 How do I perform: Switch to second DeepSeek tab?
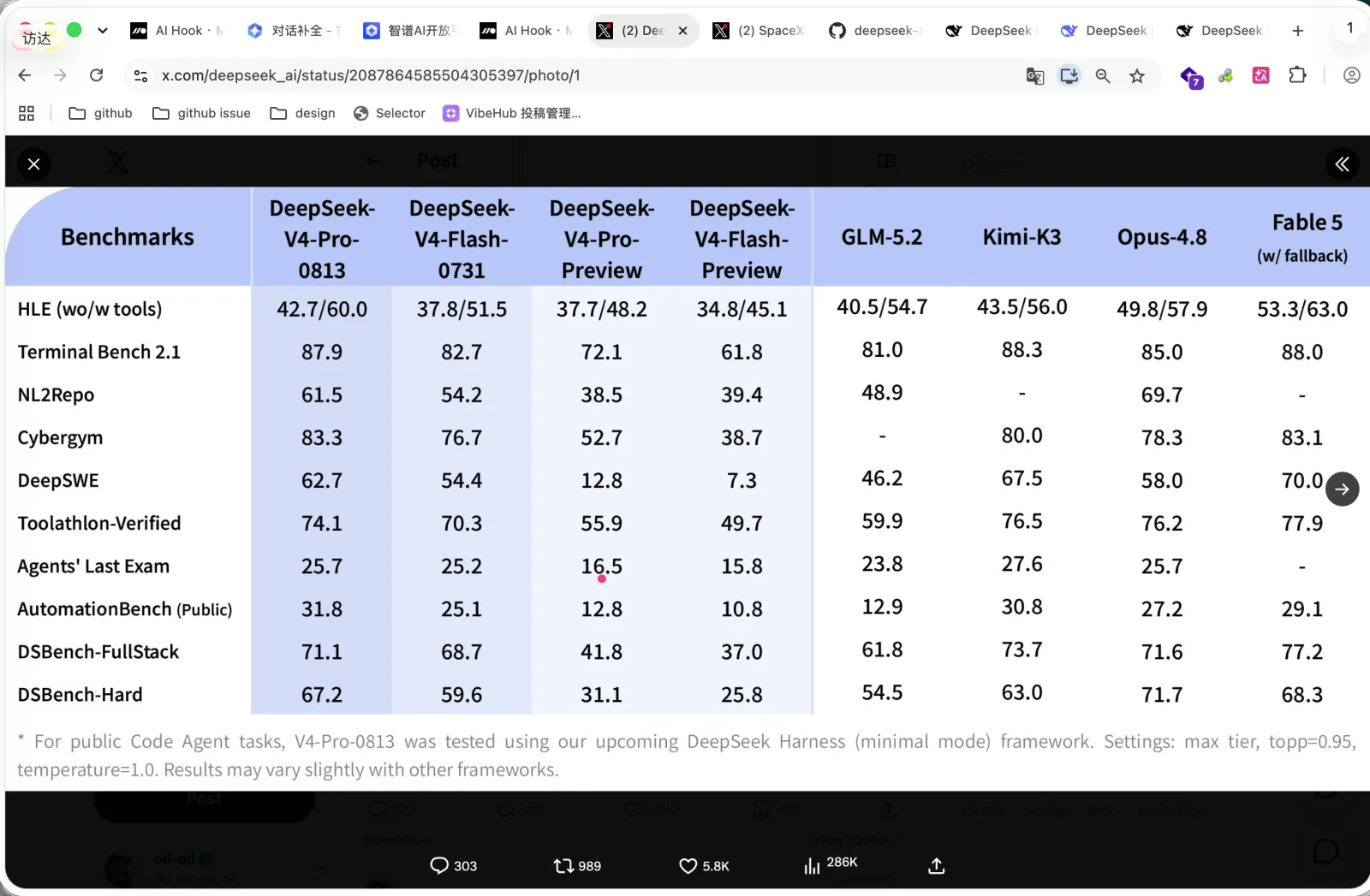[x=1108, y=31]
